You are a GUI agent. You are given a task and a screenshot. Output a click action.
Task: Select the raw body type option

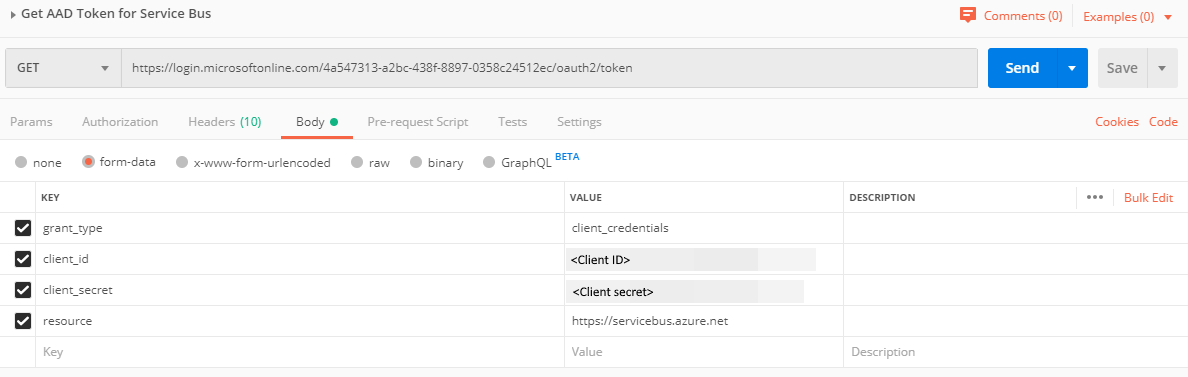click(x=356, y=162)
